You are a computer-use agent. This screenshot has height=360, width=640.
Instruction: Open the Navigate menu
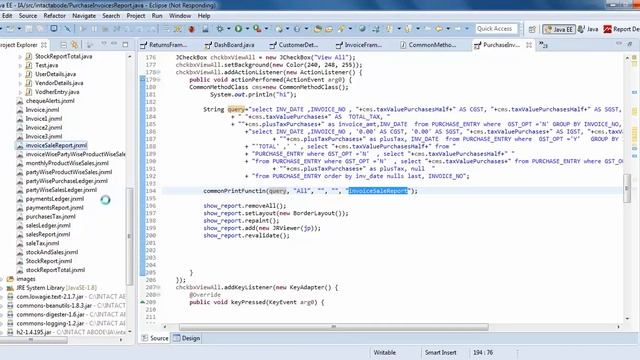84,16
